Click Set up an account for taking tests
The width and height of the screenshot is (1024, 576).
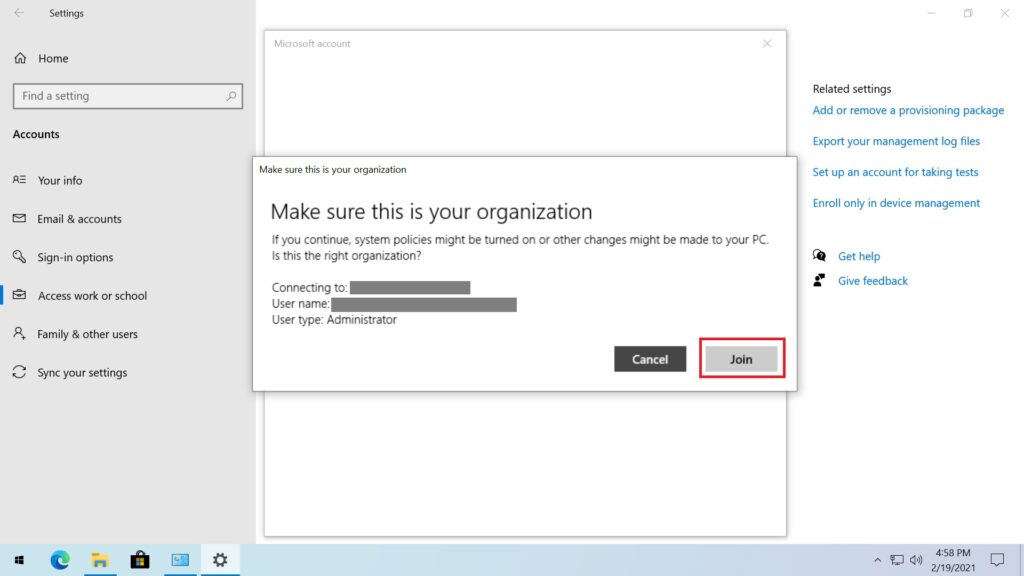895,172
